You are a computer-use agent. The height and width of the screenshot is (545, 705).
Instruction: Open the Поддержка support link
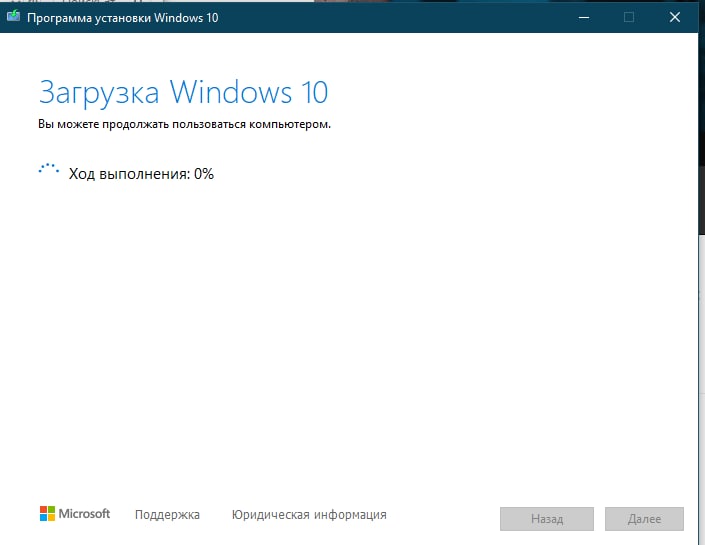167,514
